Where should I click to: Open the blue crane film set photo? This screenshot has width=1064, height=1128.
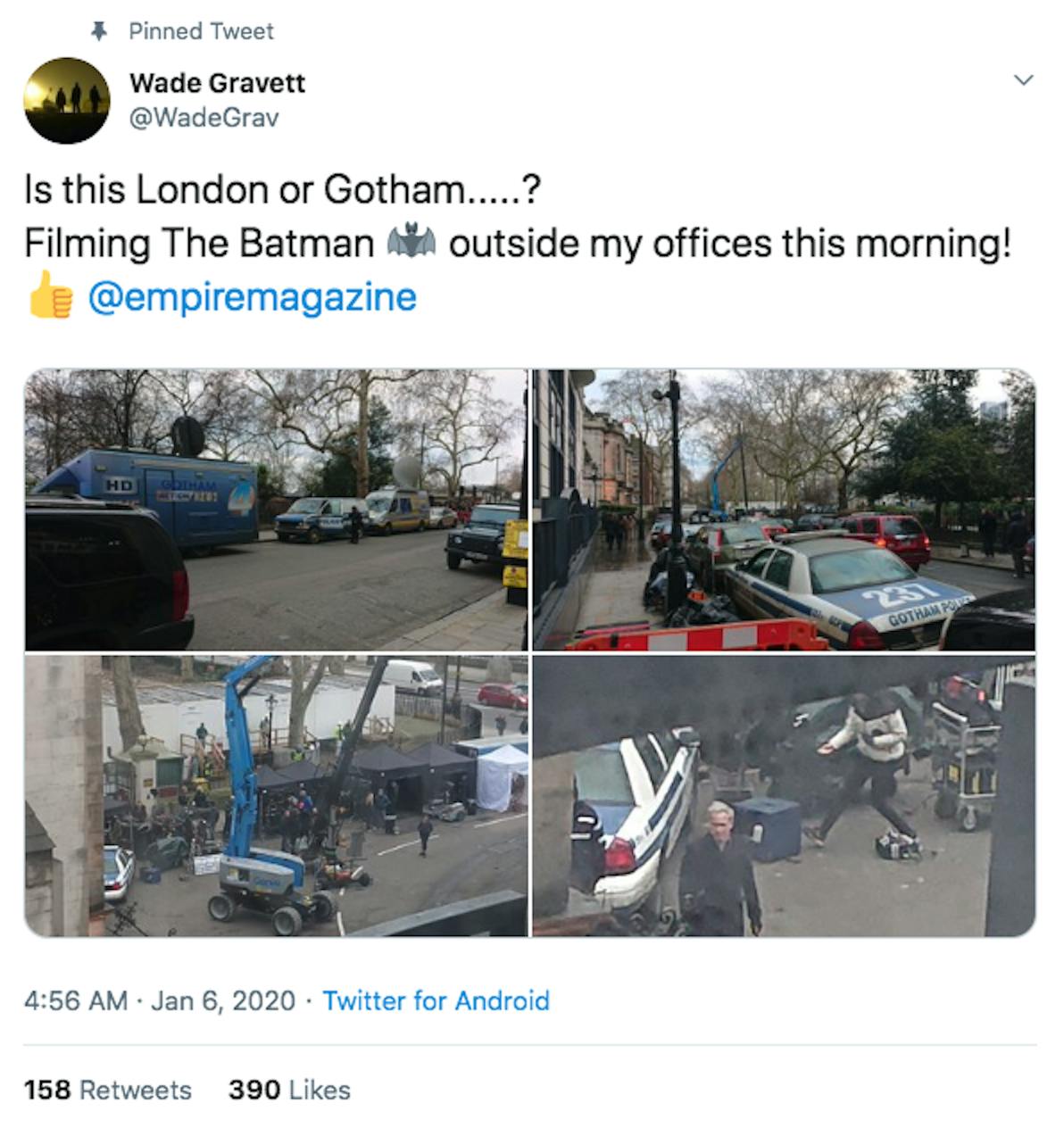point(275,795)
